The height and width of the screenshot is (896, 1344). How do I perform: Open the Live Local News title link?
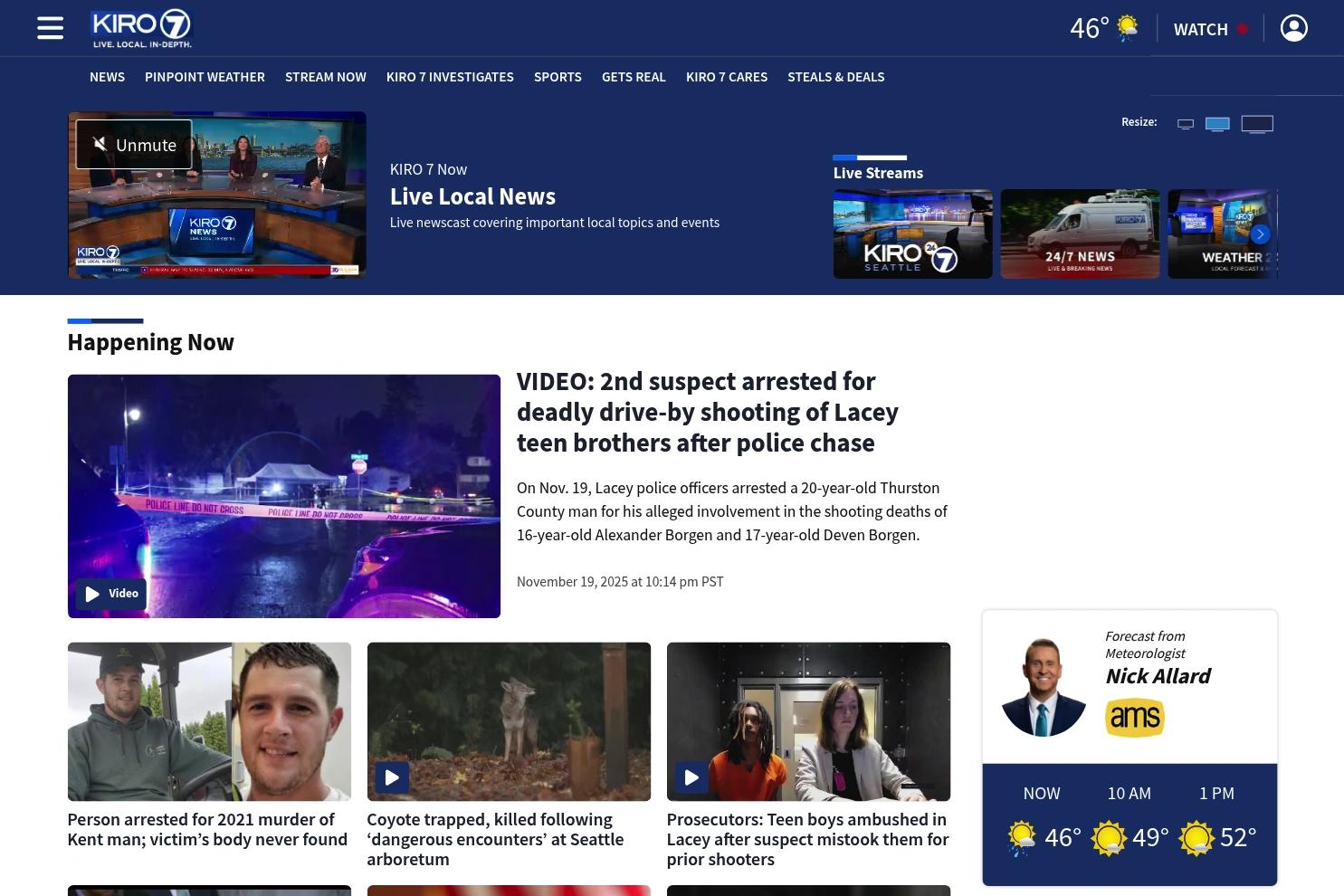(472, 196)
